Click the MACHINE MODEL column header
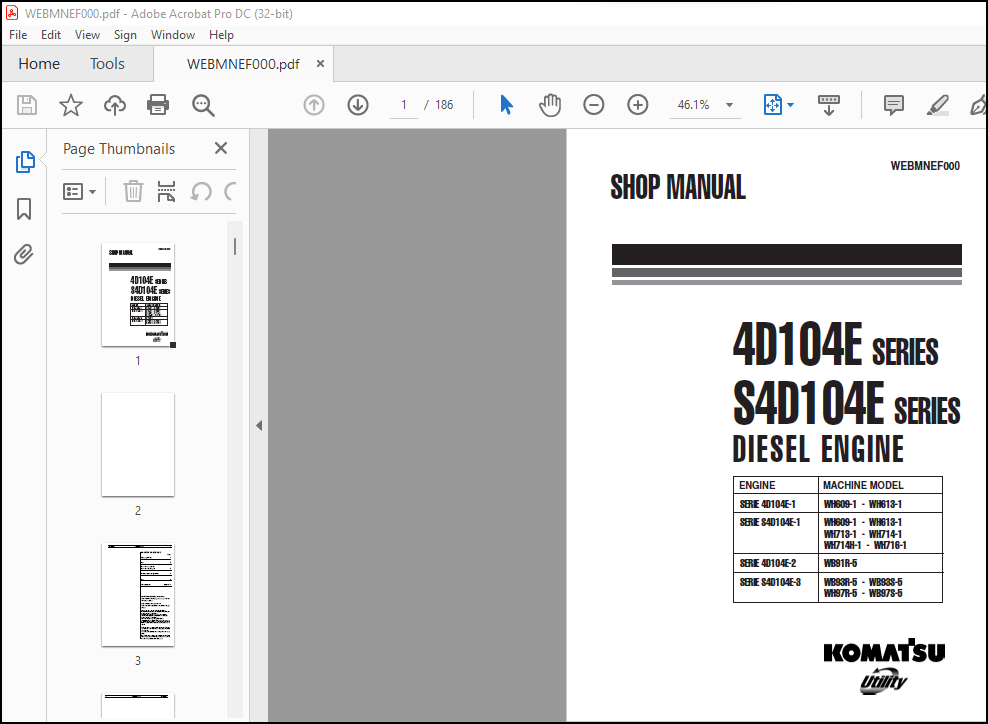Screen dimensions: 988x724 (x=863, y=485)
